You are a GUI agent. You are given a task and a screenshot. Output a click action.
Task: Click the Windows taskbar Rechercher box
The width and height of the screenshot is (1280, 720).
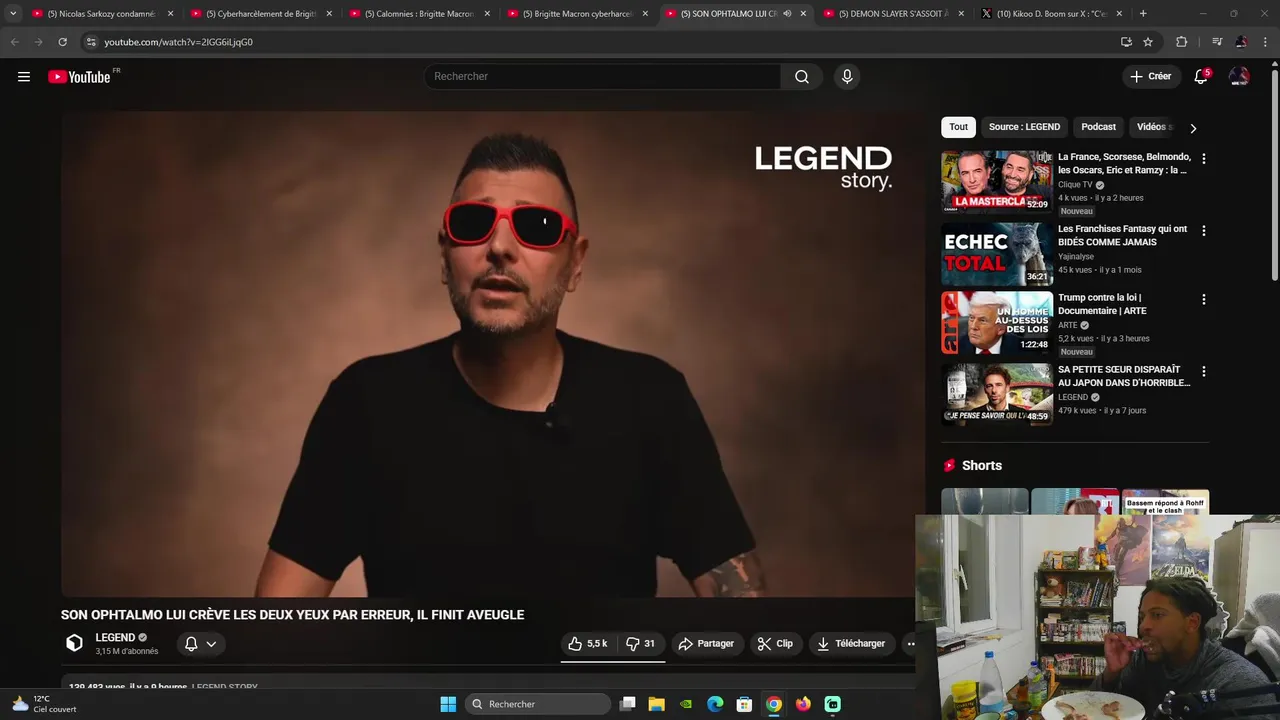coord(538,704)
